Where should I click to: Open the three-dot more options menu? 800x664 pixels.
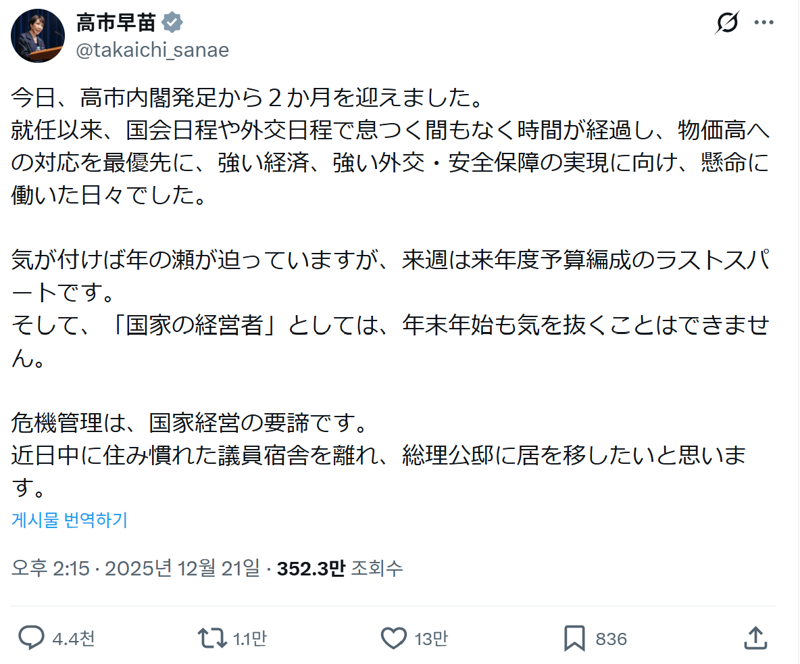(764, 22)
